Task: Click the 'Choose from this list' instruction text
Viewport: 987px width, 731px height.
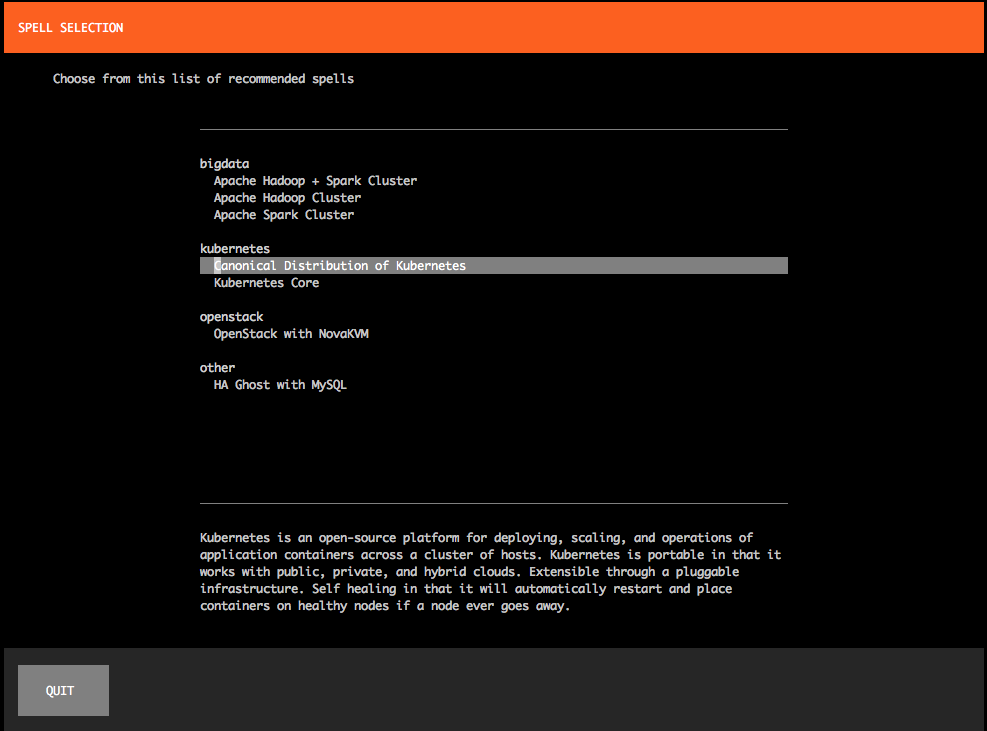Action: pos(203,79)
